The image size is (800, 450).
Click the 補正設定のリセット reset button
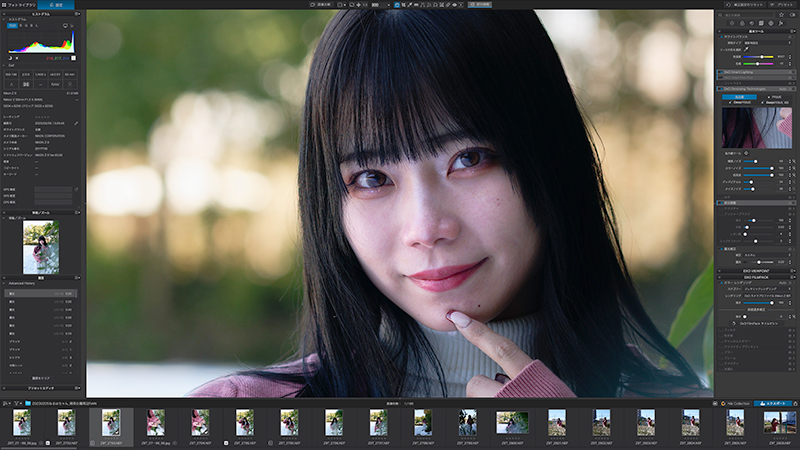click(x=745, y=5)
